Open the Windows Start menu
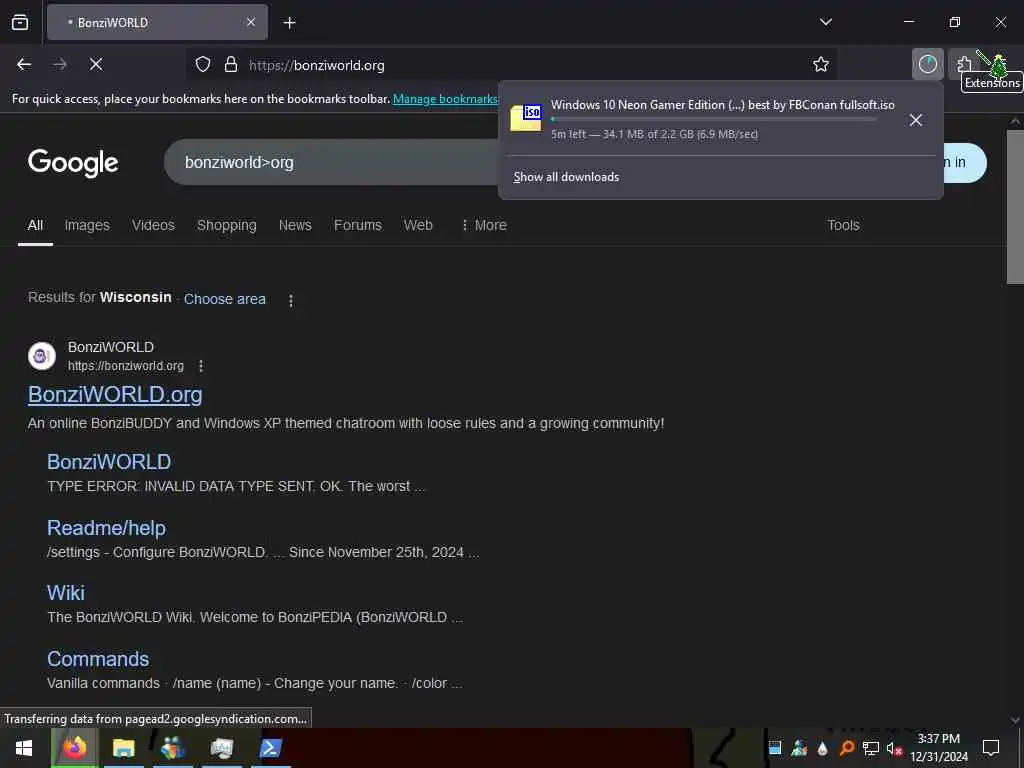The height and width of the screenshot is (768, 1024). click(24, 748)
